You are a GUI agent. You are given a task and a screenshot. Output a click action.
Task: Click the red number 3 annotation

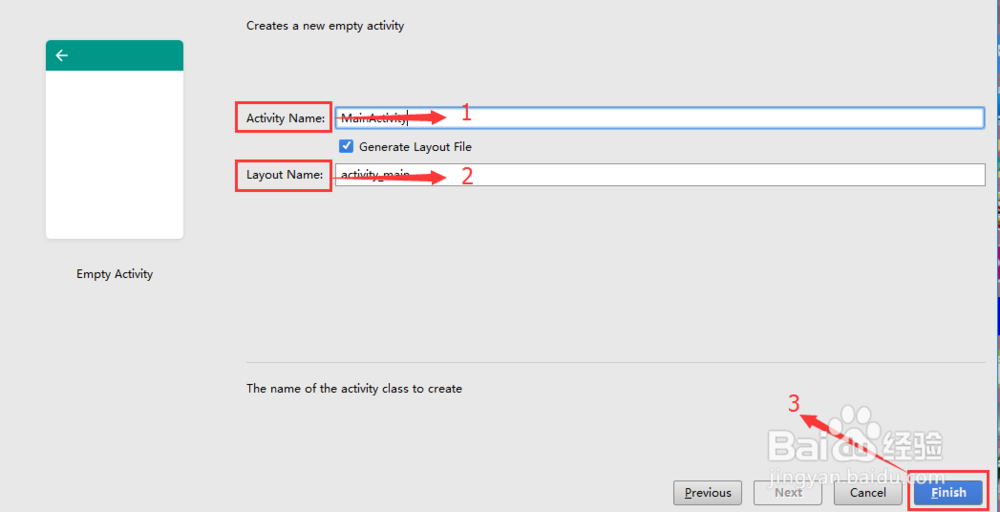click(x=793, y=404)
